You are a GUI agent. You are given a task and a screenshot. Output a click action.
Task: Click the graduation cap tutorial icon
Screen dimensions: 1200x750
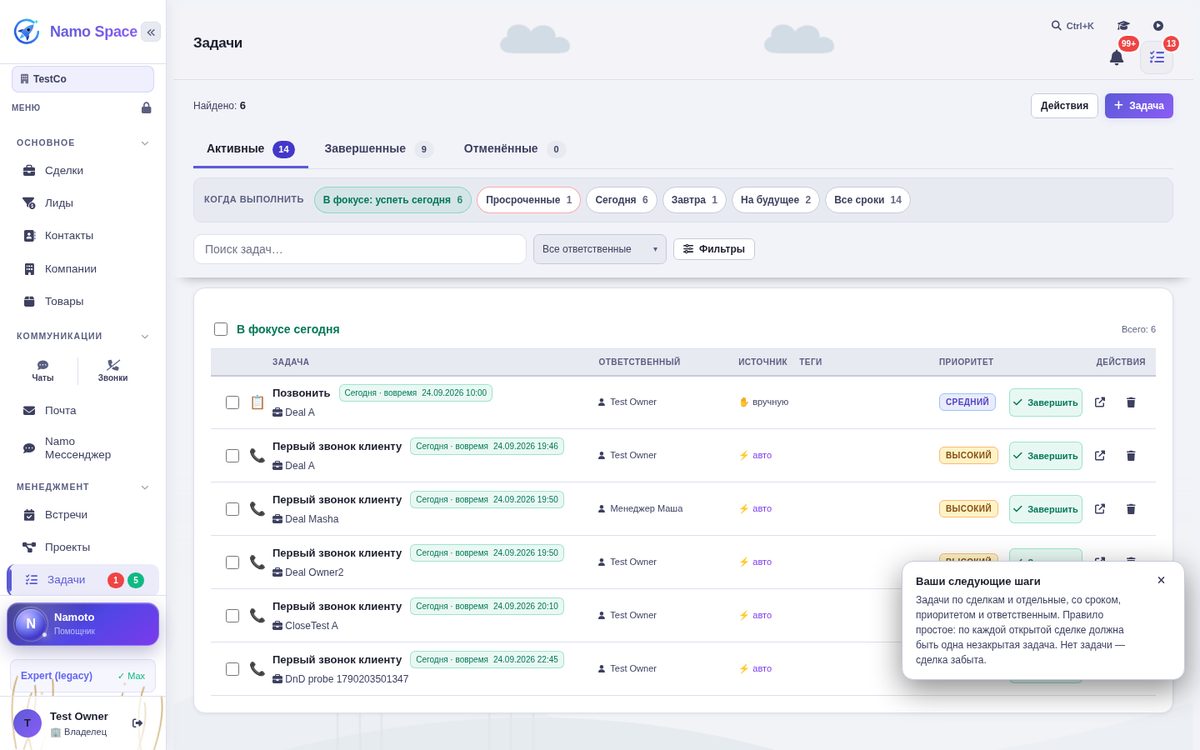[x=1123, y=26]
